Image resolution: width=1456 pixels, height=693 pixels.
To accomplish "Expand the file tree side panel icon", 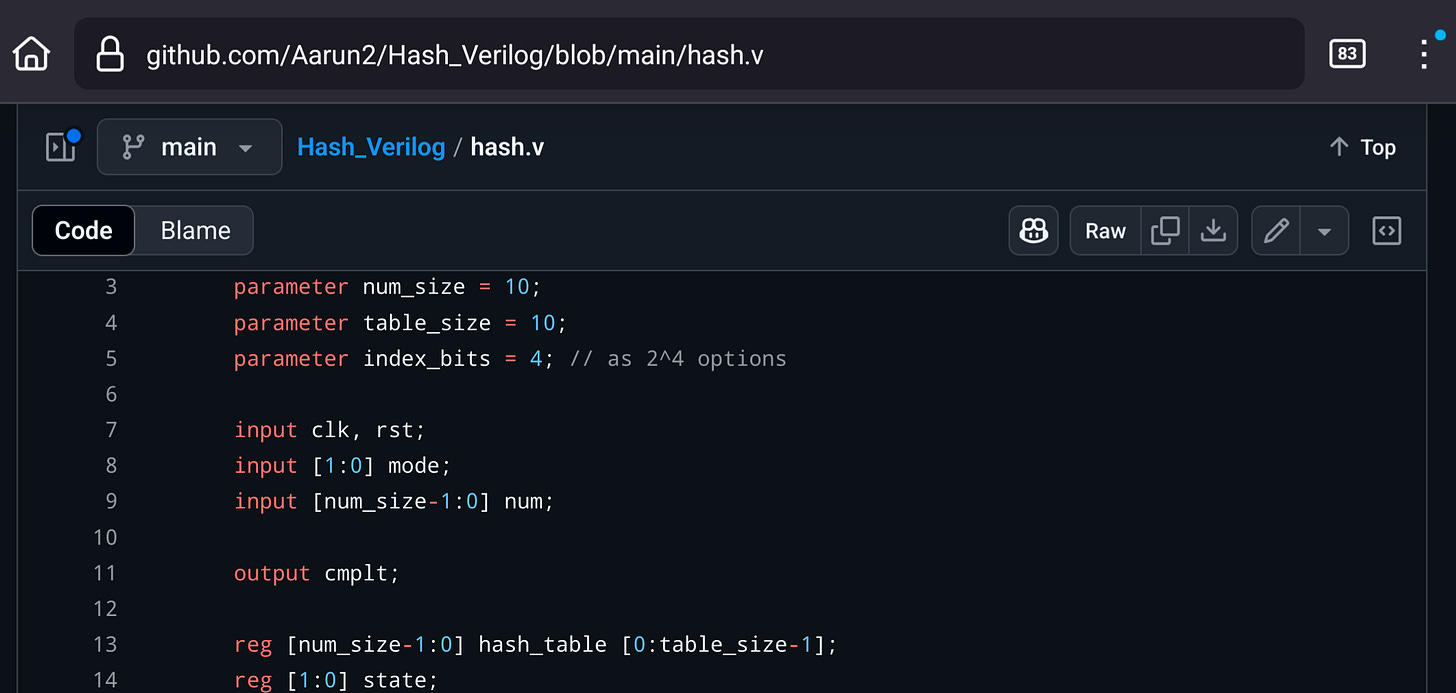I will pos(62,147).
